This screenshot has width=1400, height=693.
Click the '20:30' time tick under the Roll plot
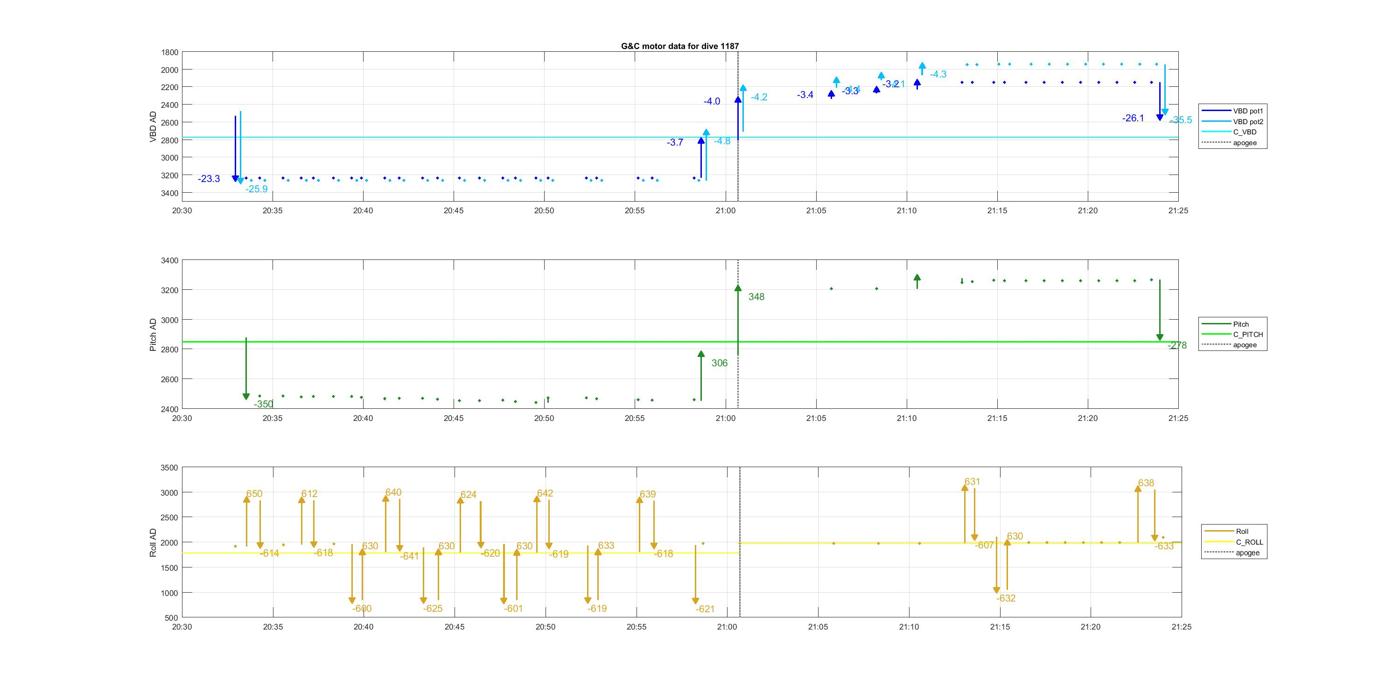tap(182, 628)
